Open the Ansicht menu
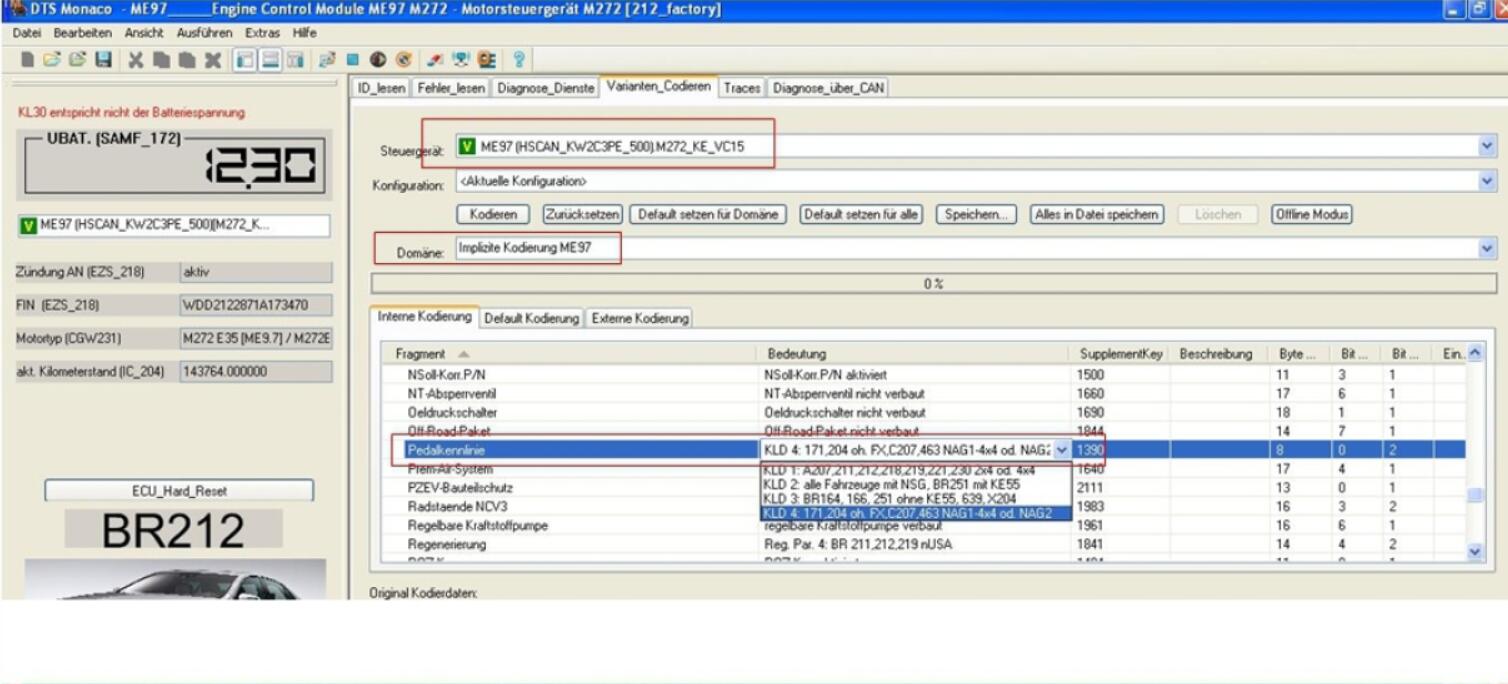Screen dimensions: 1508x684 click(145, 33)
